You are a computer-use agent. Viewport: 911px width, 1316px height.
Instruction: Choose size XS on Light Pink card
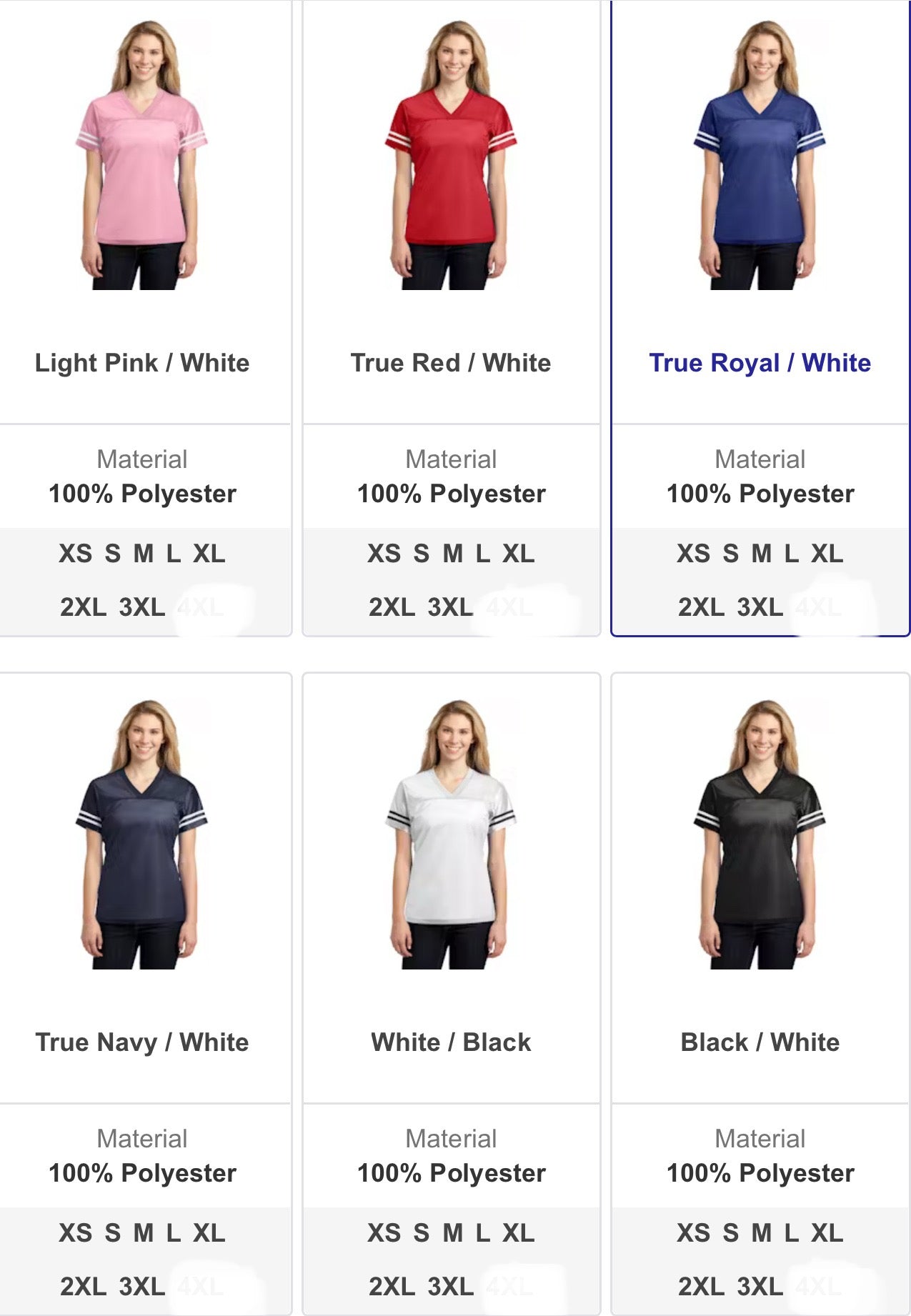click(75, 554)
